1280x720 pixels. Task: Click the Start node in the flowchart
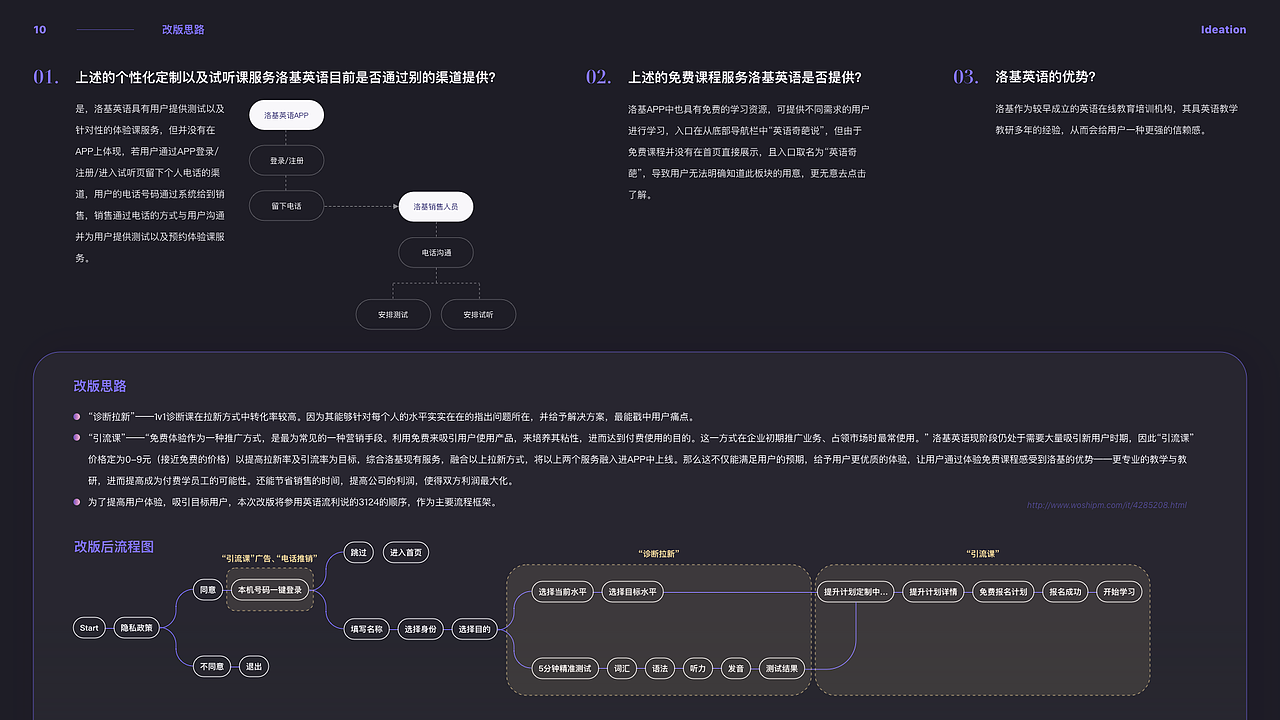(x=89, y=628)
